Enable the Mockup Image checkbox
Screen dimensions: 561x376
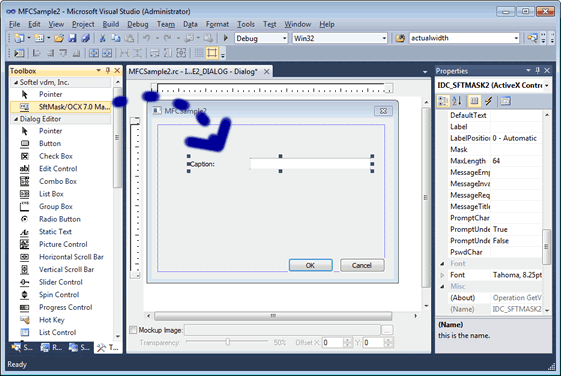click(133, 330)
